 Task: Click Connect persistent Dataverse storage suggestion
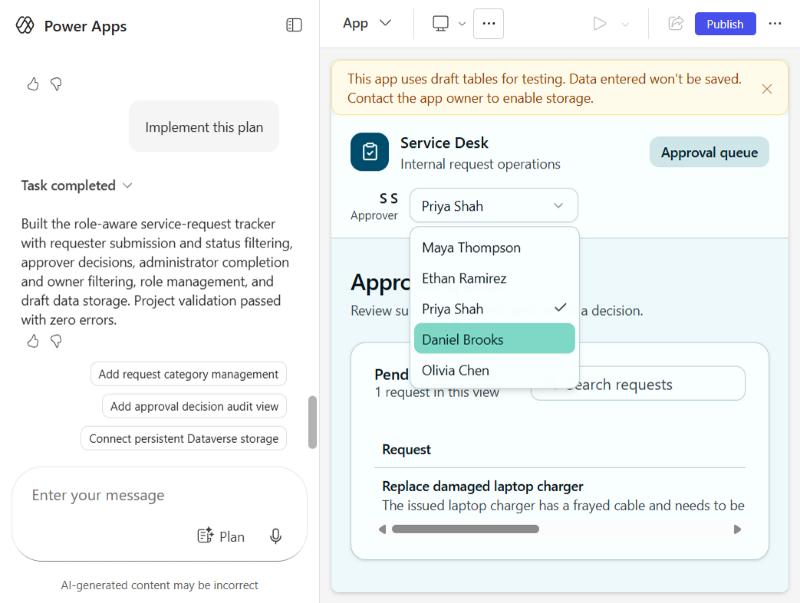pyautogui.click(x=184, y=438)
